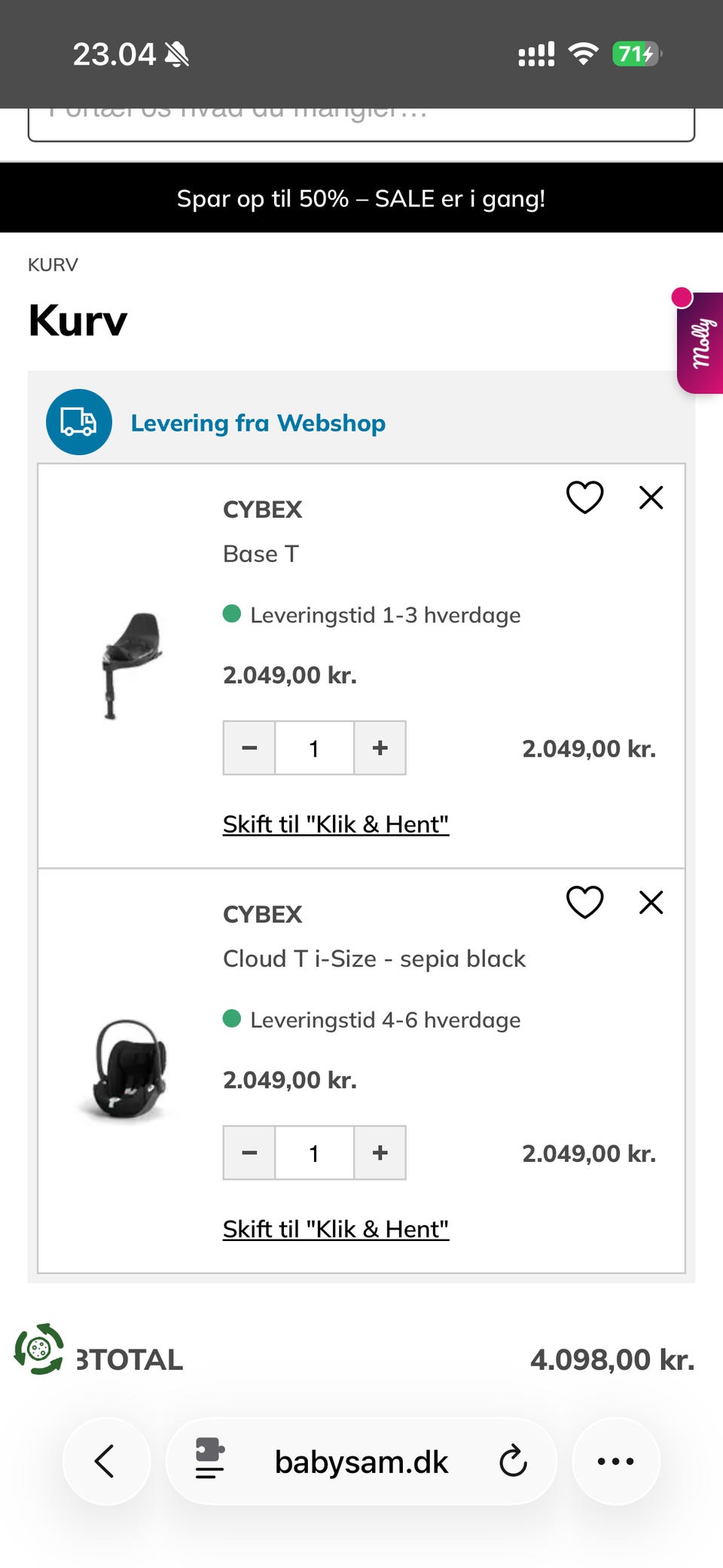Add Base T to wishlist heart
Screen dimensions: 723x1568
click(584, 497)
